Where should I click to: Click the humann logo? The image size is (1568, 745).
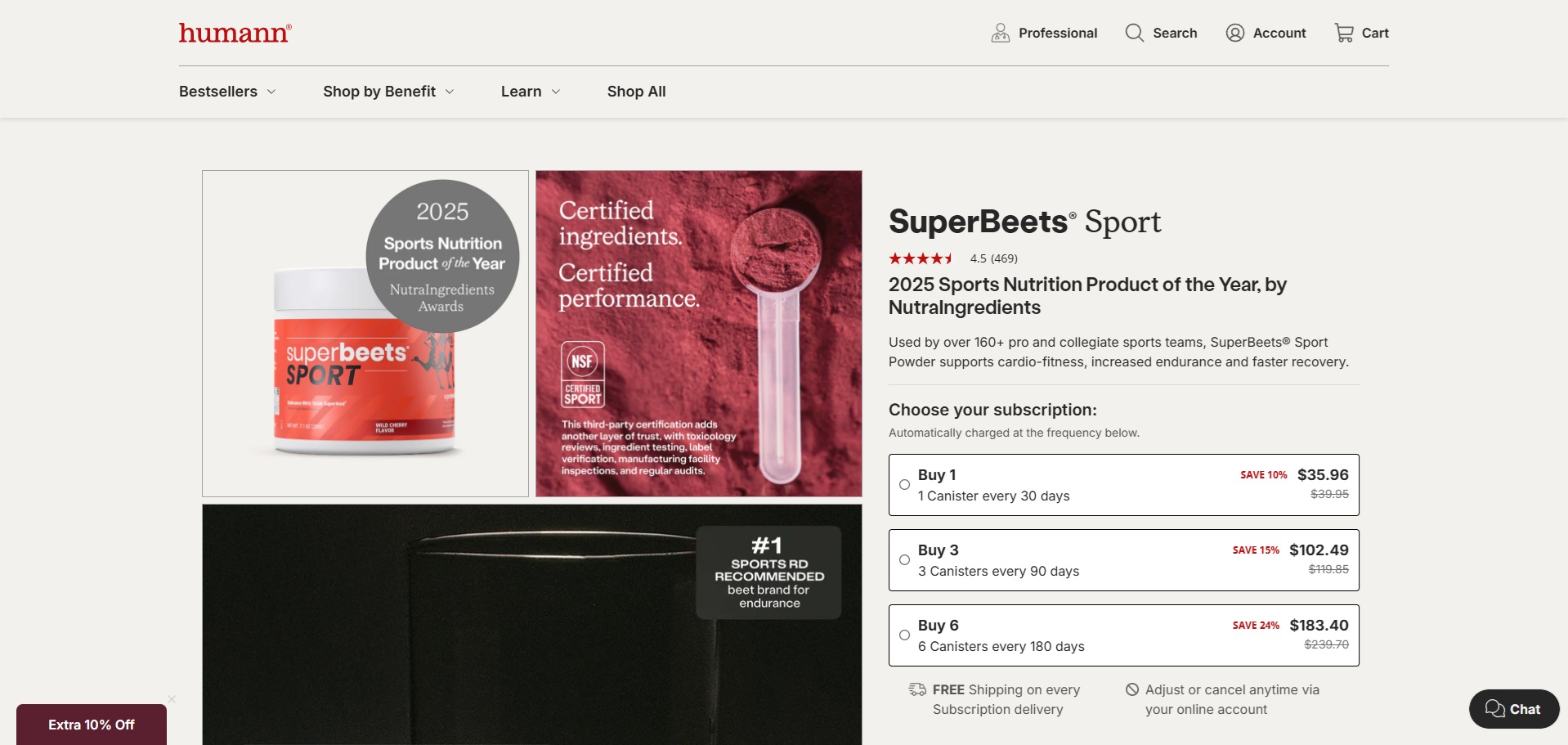235,33
